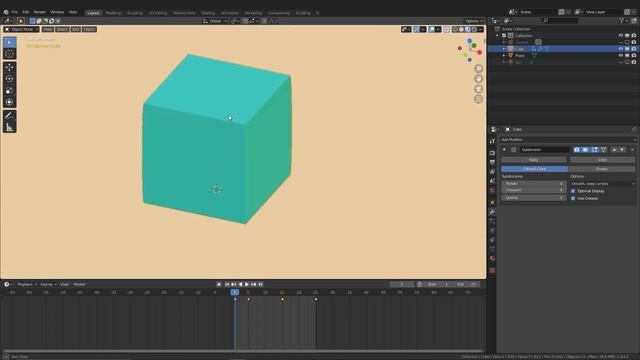Open the viewport Add menu

[76, 29]
